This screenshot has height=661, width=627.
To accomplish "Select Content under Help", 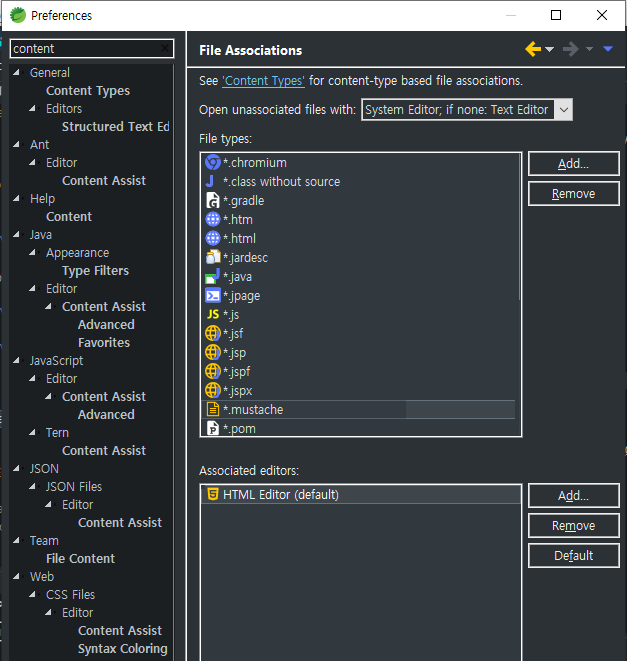I will click(69, 216).
